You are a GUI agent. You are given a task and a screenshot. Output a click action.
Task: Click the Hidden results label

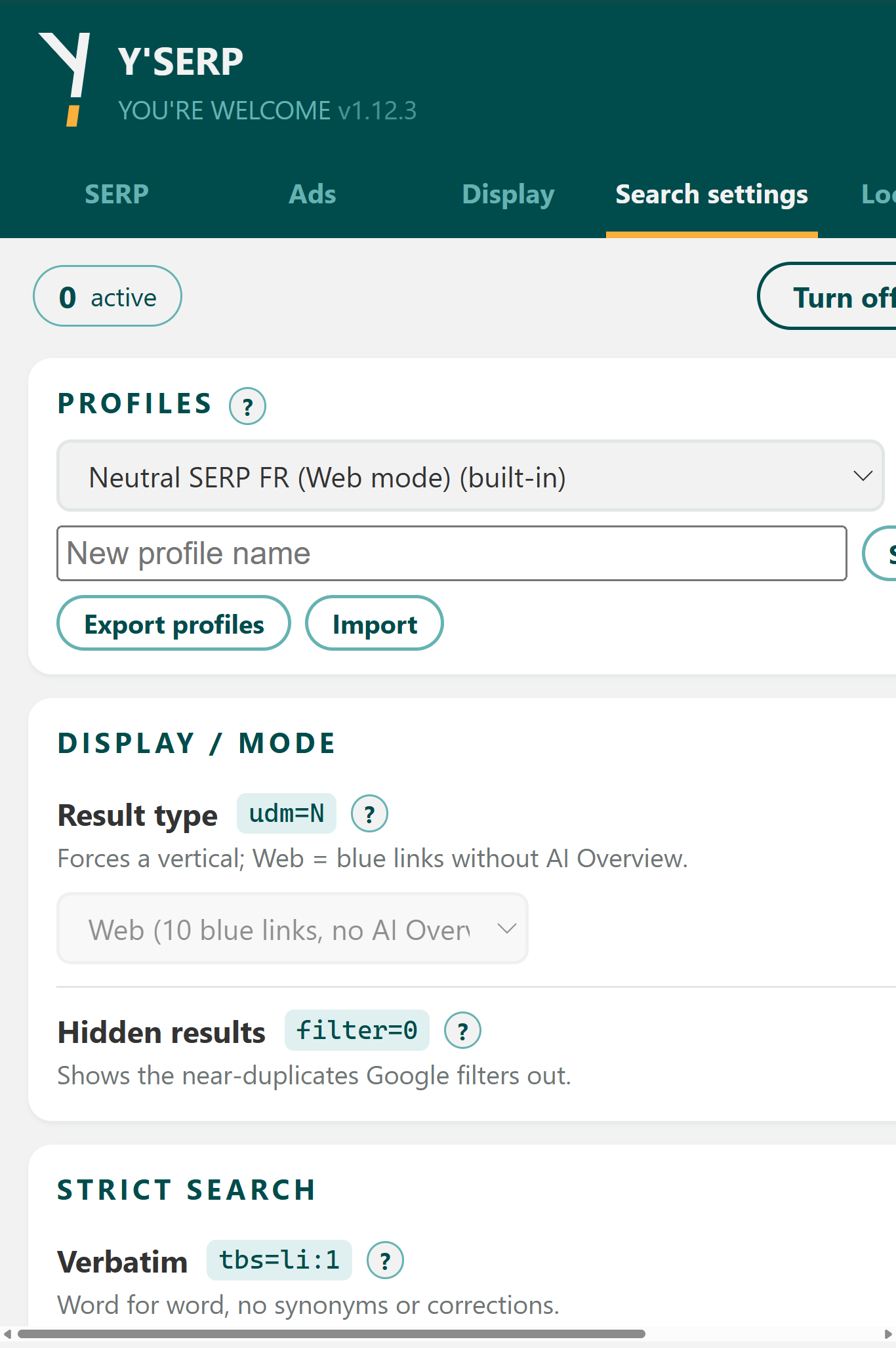click(161, 1032)
